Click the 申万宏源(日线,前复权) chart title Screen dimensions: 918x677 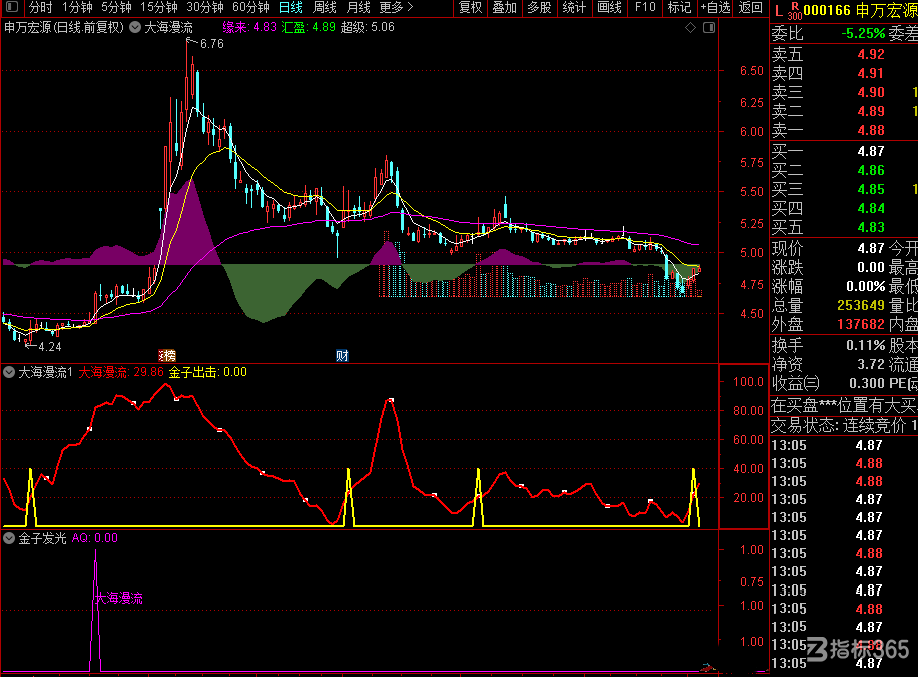pyautogui.click(x=64, y=27)
